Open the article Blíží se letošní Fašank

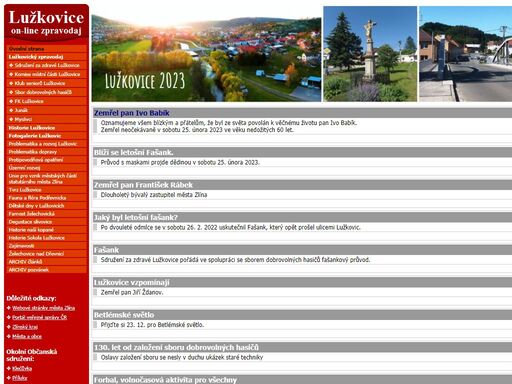pyautogui.click(x=133, y=153)
